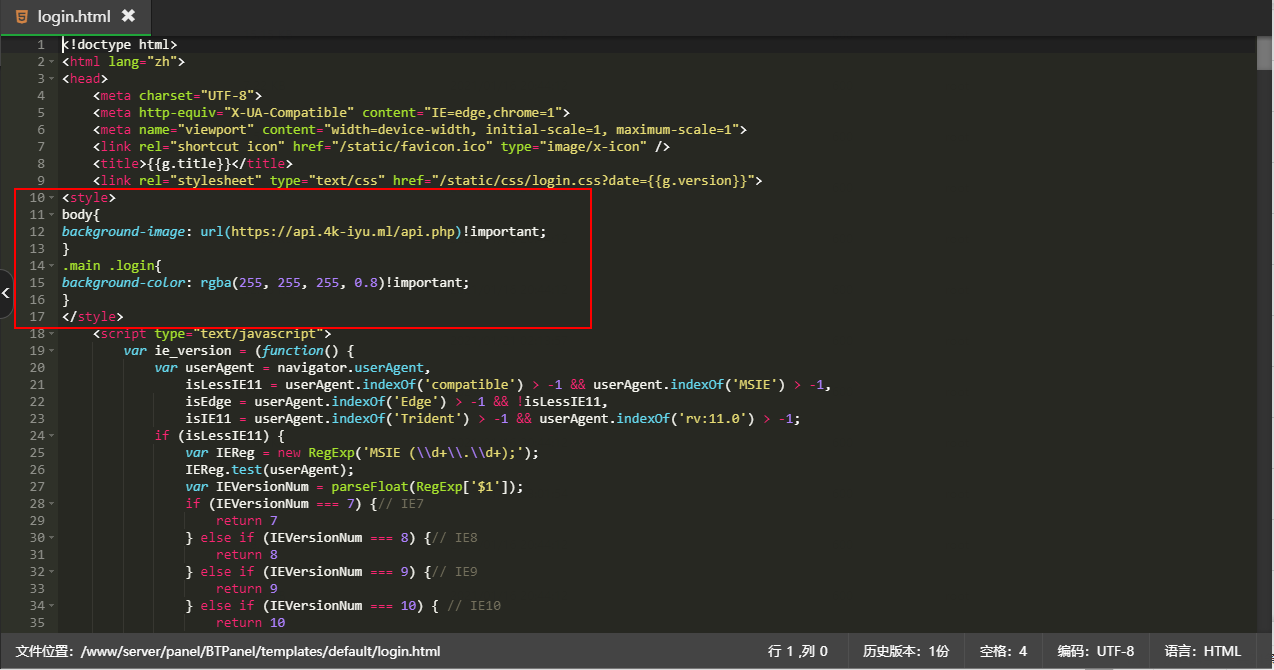
Task: Collapse the style block at line 10
Action: (x=52, y=198)
